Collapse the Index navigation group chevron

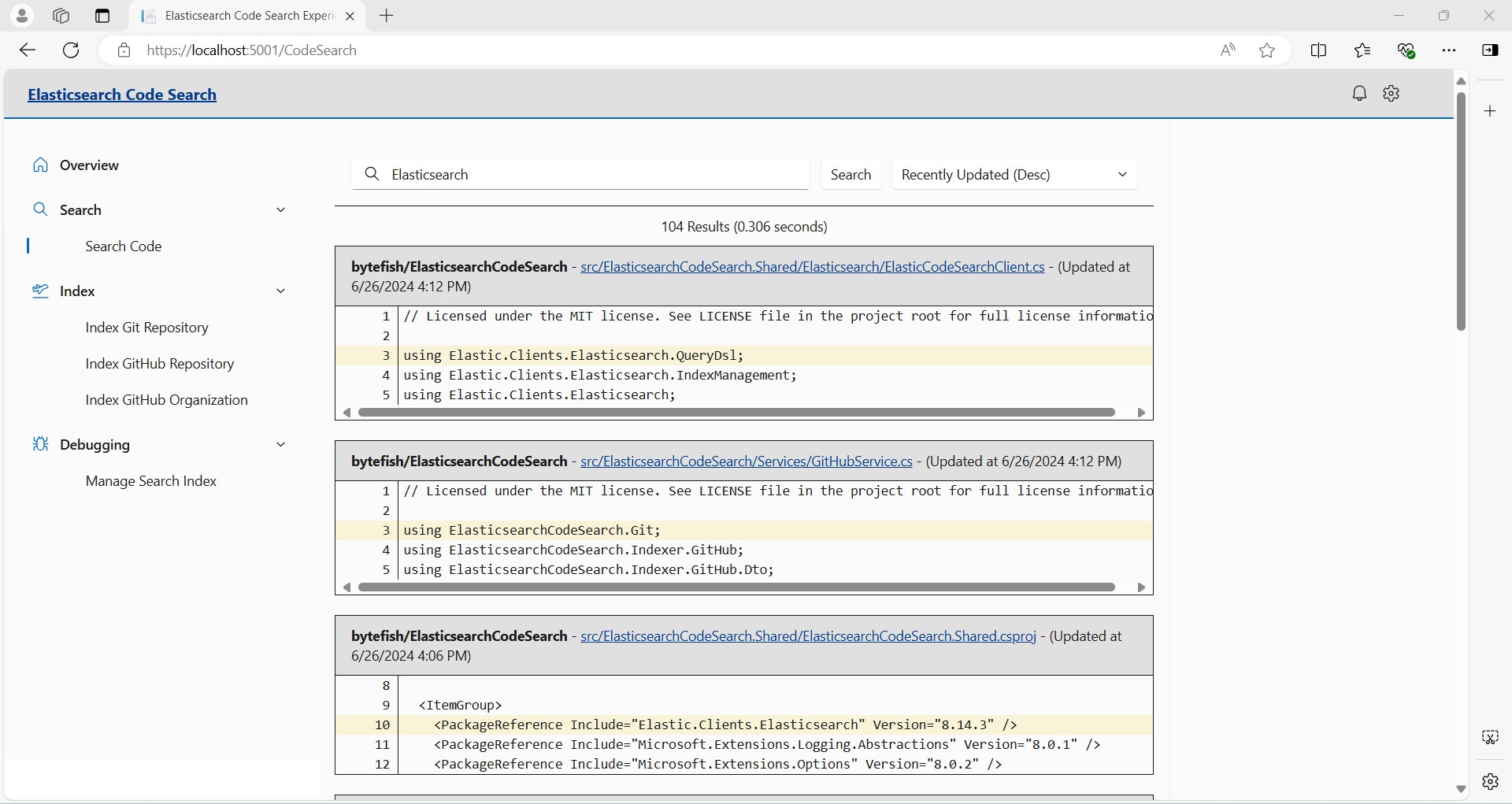(x=280, y=291)
